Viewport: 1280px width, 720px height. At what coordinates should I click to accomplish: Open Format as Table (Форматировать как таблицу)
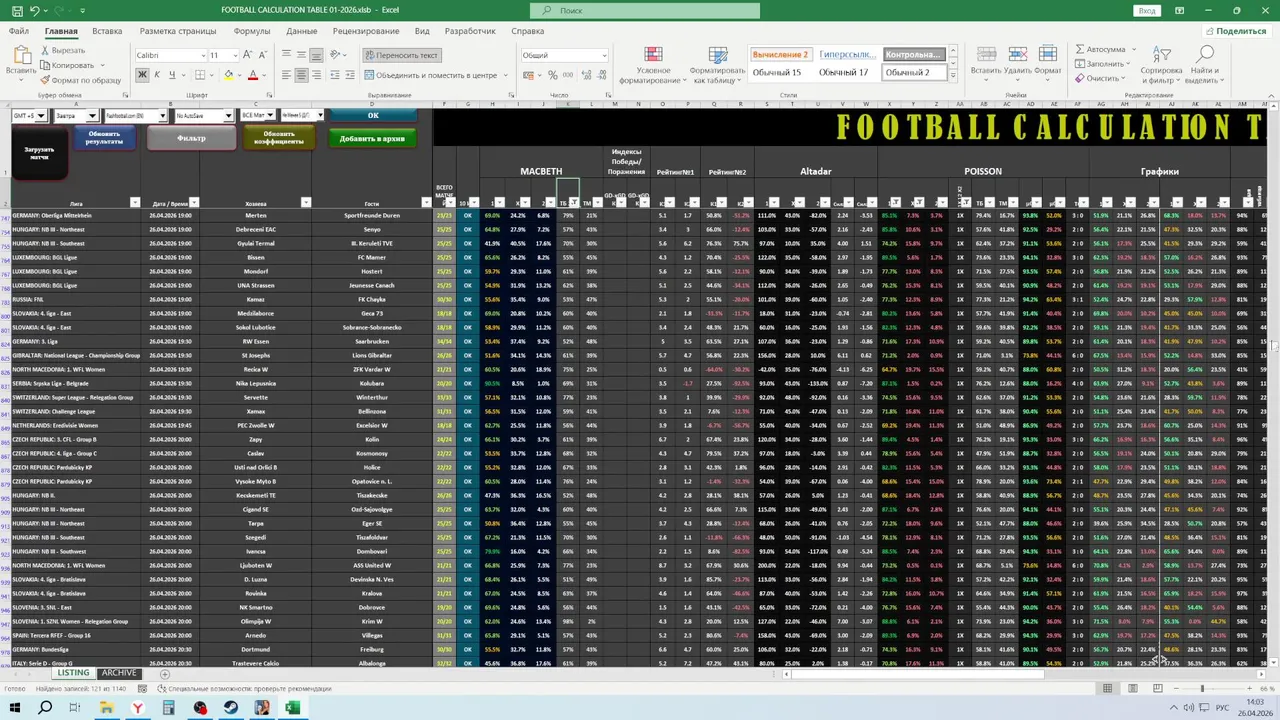717,65
